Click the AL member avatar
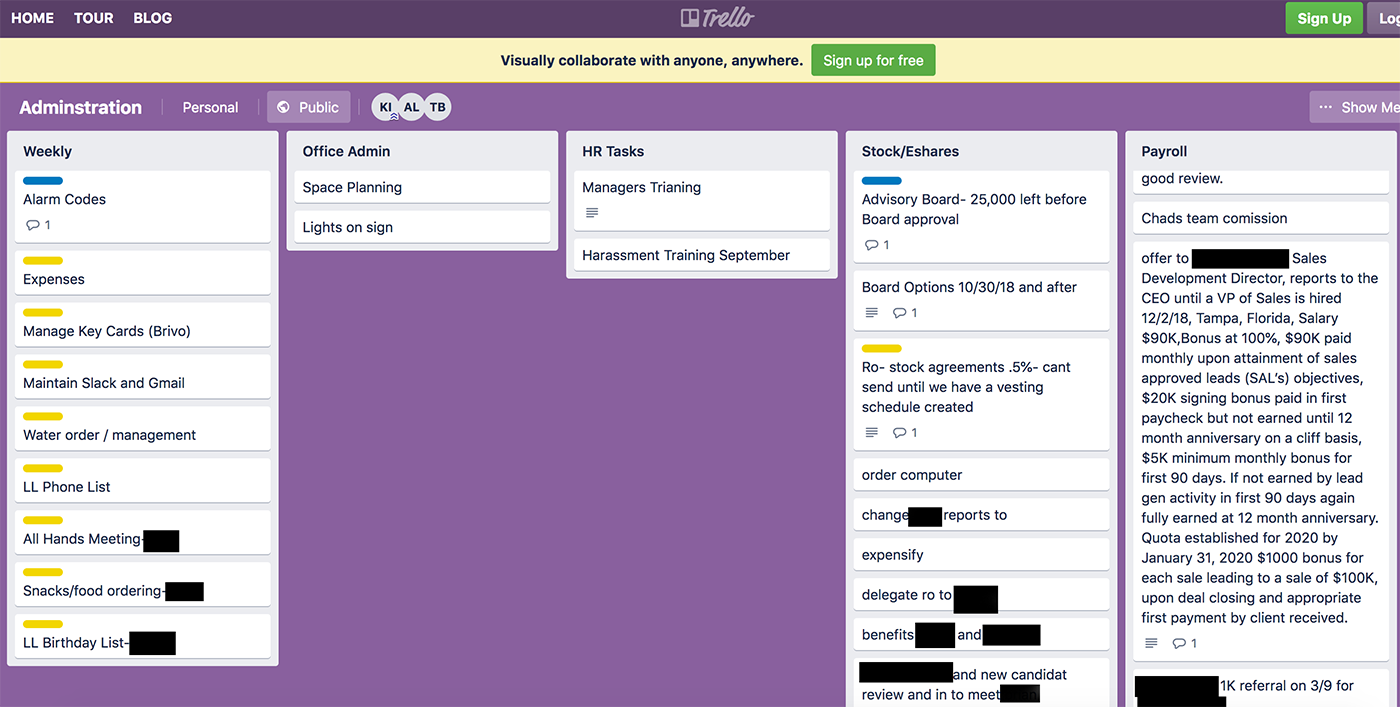 click(x=411, y=107)
